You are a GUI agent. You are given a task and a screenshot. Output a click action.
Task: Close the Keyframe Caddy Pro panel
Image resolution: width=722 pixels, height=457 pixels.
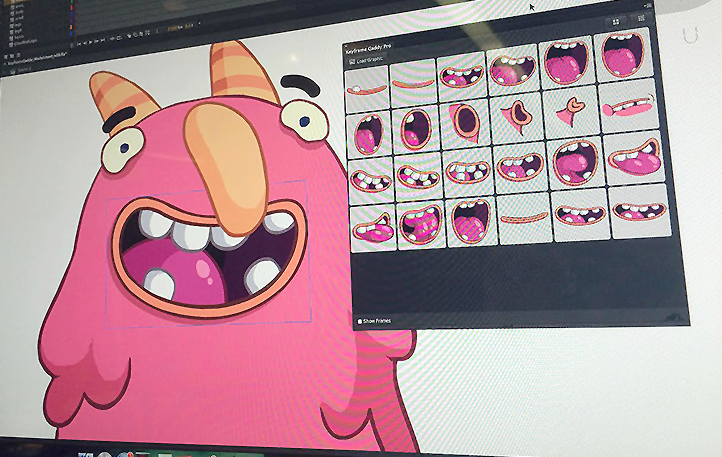pyautogui.click(x=346, y=45)
